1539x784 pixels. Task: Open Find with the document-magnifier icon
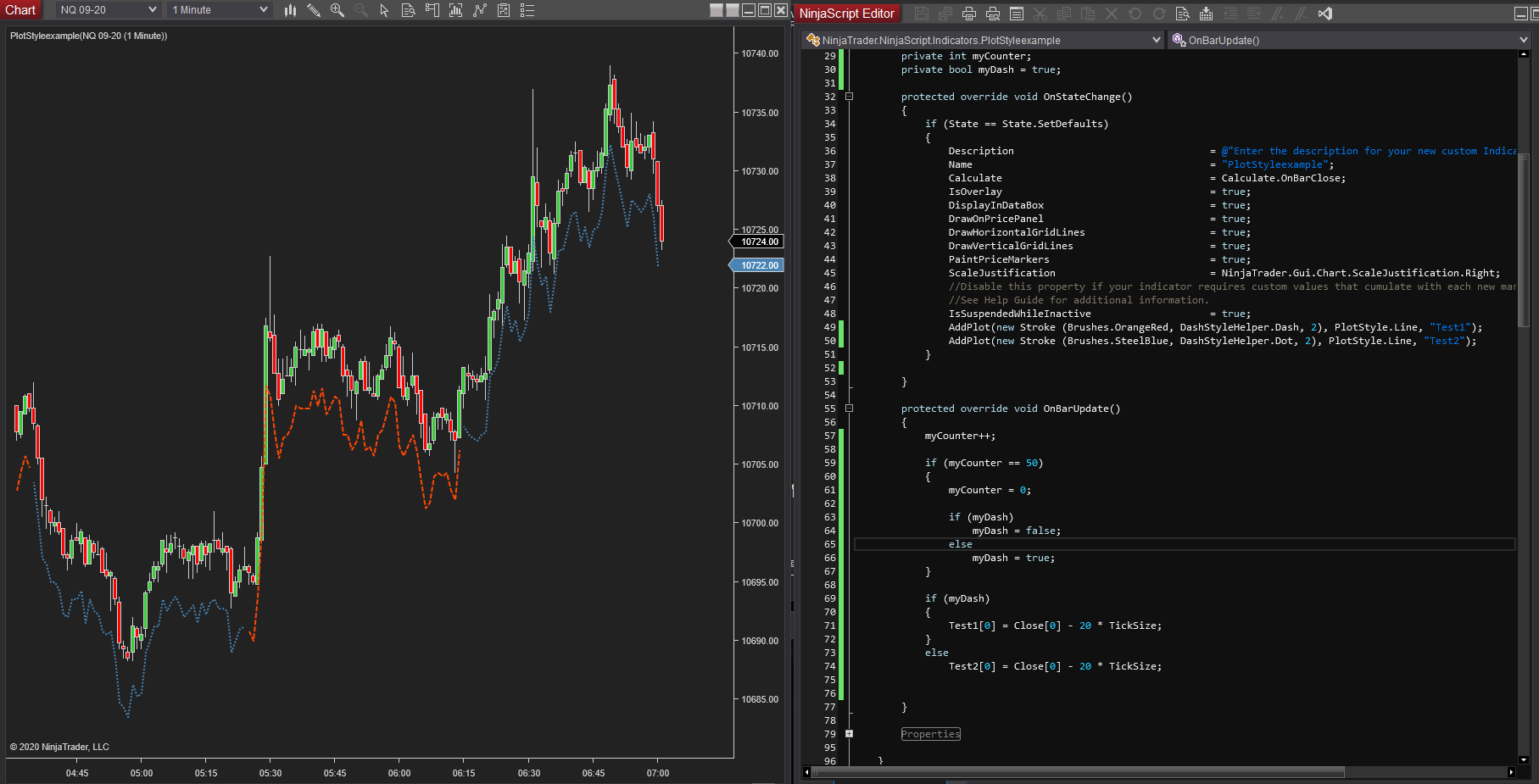[x=1183, y=14]
